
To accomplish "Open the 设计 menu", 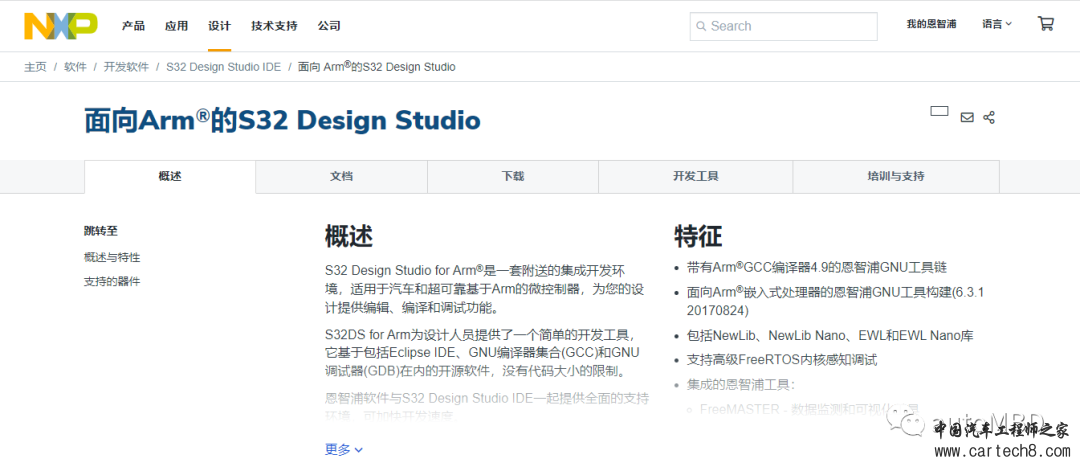I will pyautogui.click(x=220, y=26).
